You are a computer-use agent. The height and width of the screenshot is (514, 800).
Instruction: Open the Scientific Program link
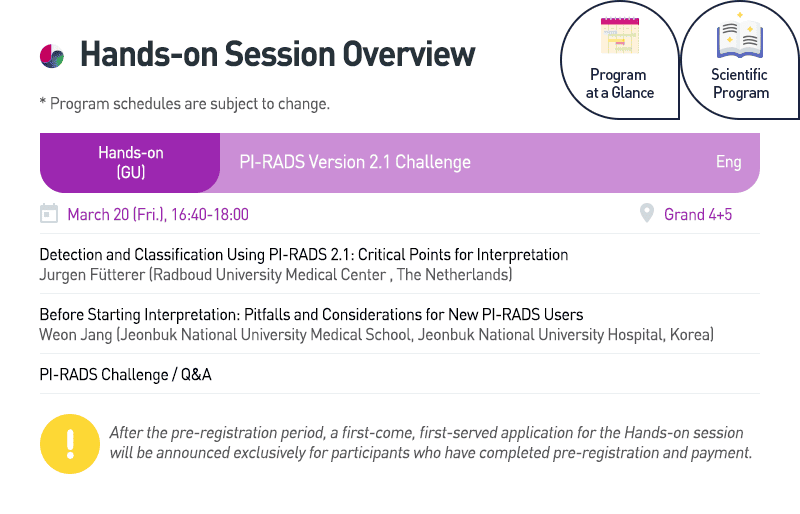(x=740, y=83)
